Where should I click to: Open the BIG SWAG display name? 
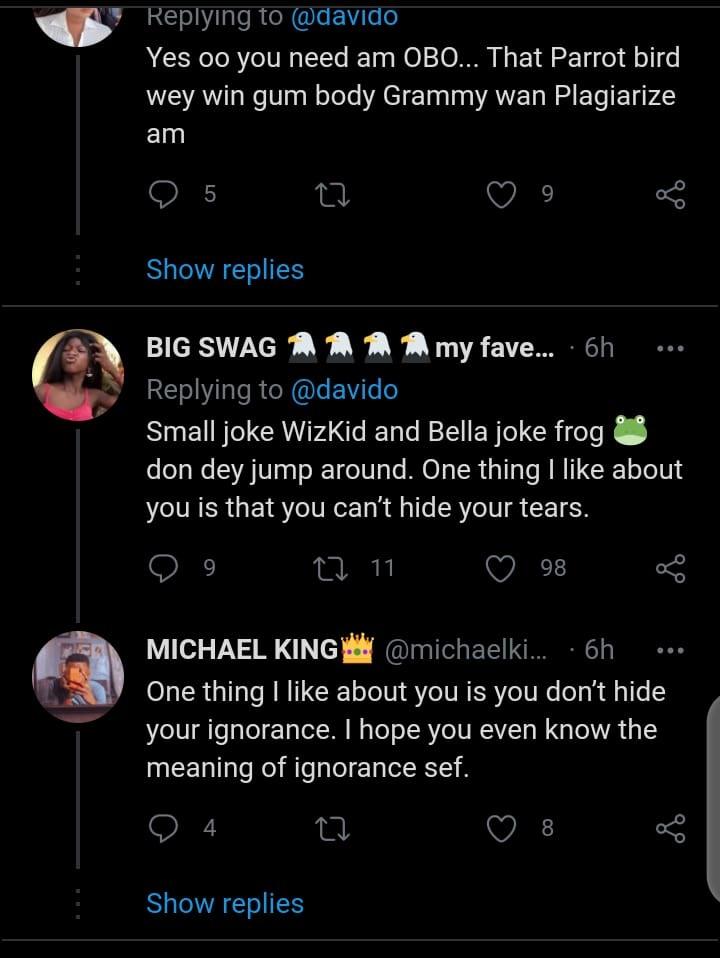click(211, 348)
